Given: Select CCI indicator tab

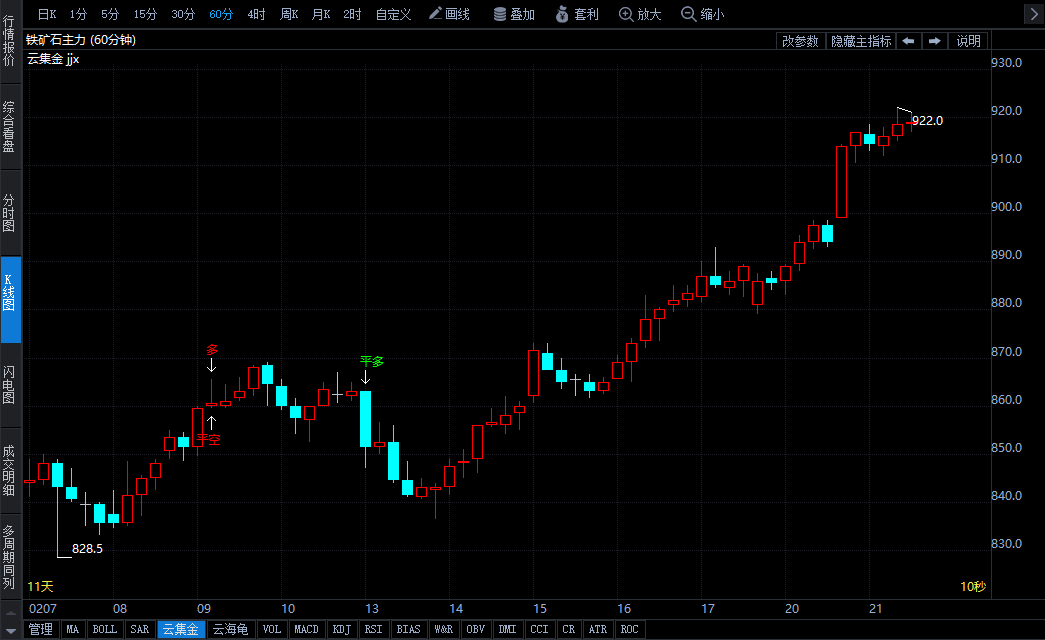Looking at the screenshot, I should click(540, 629).
